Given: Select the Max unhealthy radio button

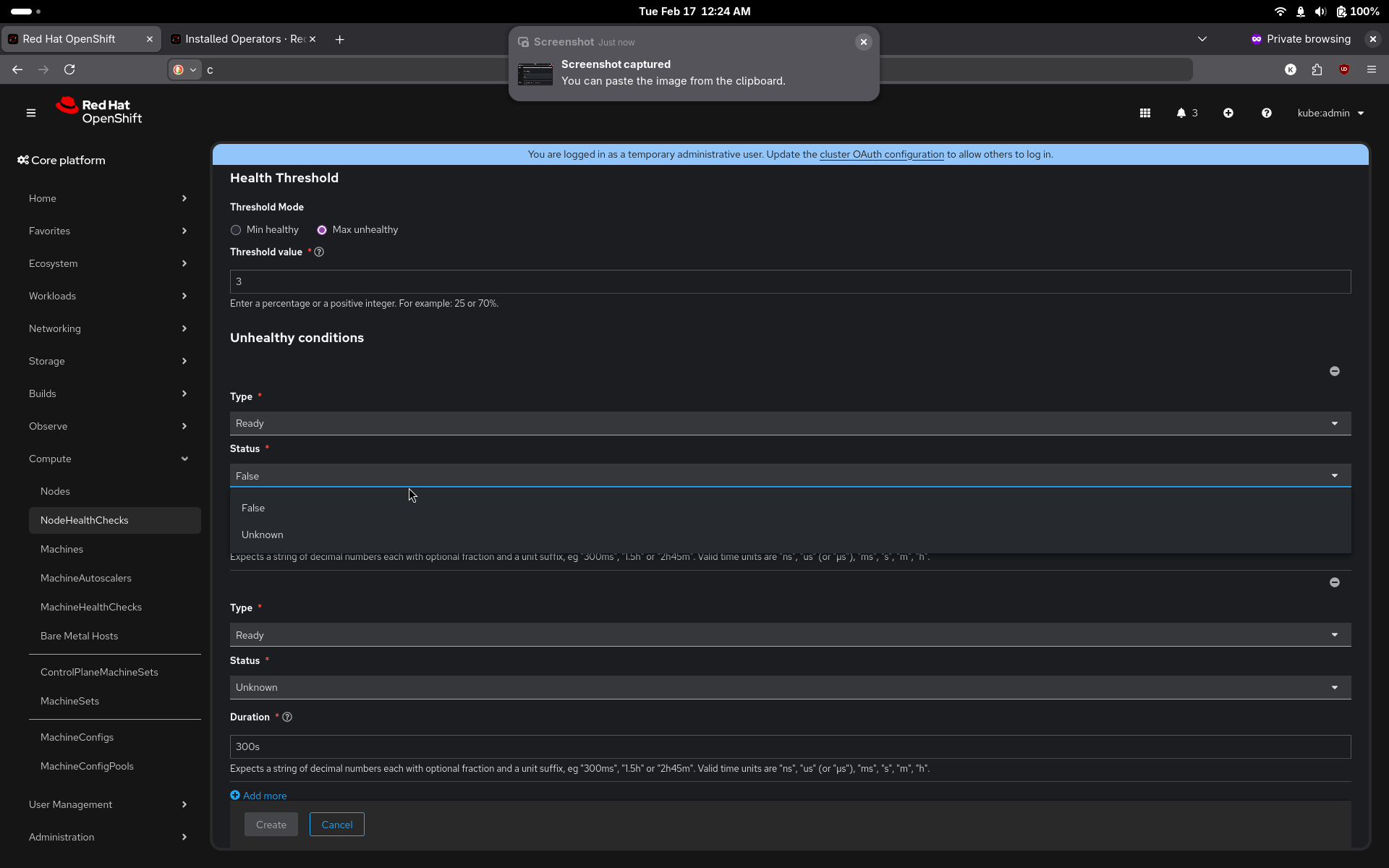Looking at the screenshot, I should coord(322,230).
